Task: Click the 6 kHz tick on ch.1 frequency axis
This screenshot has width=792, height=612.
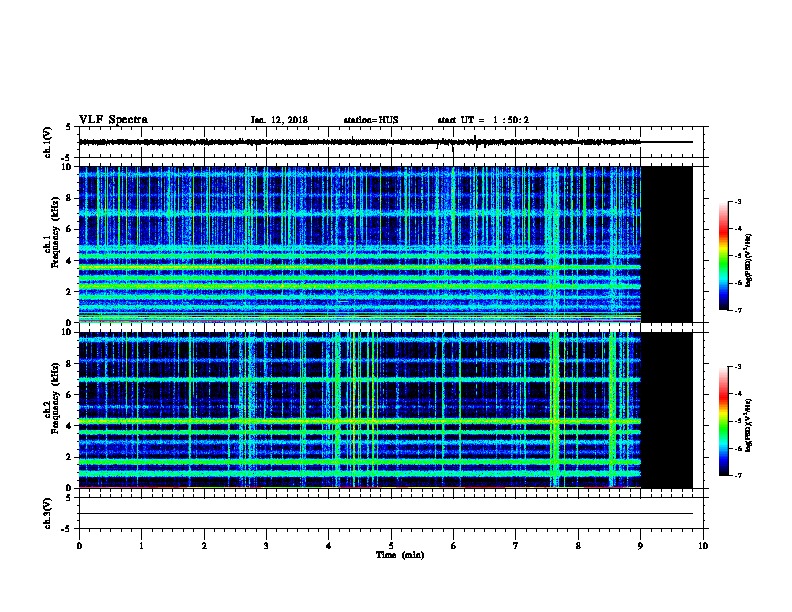Action: (69, 229)
